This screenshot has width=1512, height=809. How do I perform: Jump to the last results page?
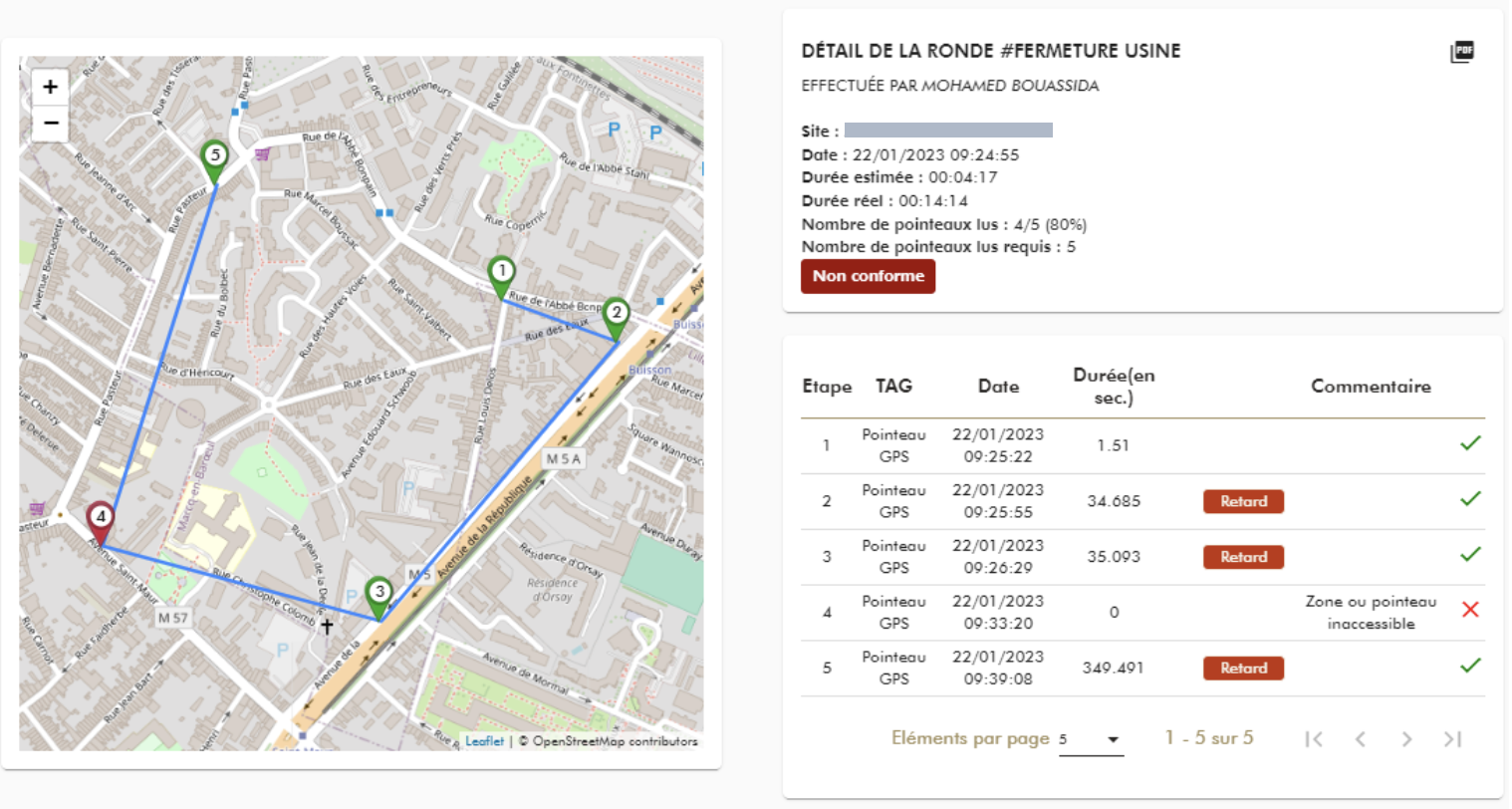pyautogui.click(x=1452, y=738)
